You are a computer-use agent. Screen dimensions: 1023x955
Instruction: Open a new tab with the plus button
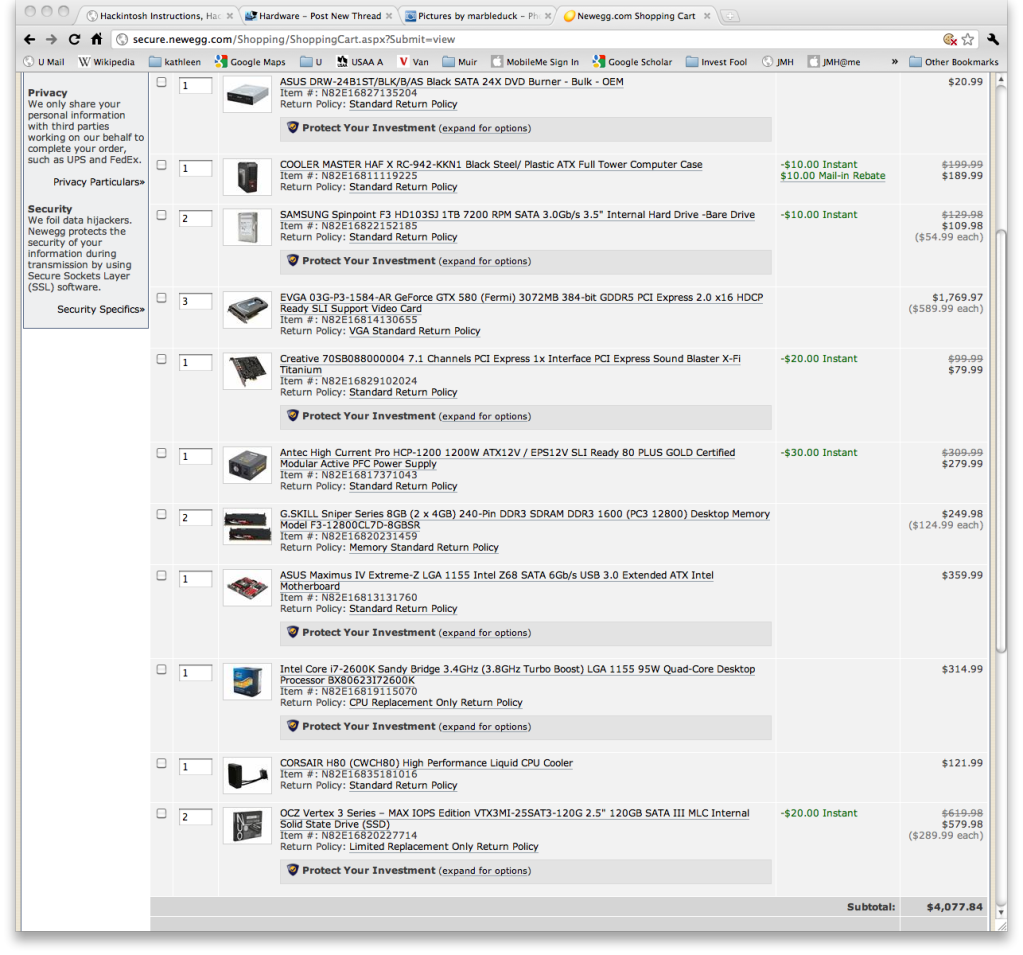[x=730, y=16]
